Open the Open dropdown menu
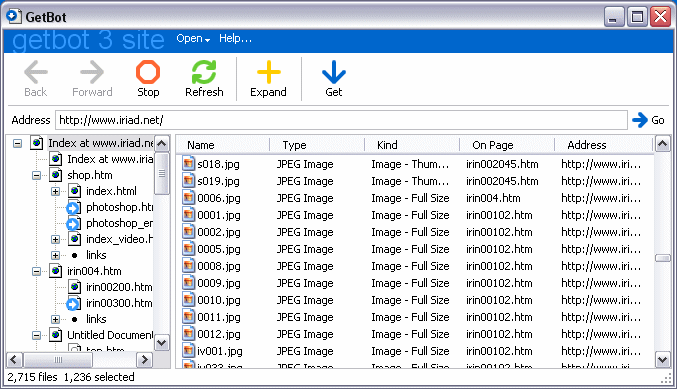677x389 pixels. (193, 38)
